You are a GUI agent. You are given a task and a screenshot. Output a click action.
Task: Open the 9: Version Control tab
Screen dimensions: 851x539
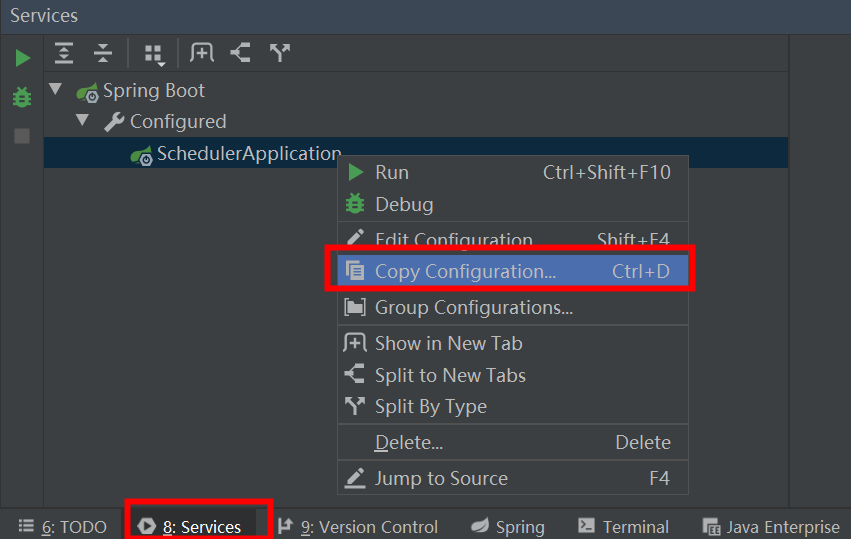point(358,527)
